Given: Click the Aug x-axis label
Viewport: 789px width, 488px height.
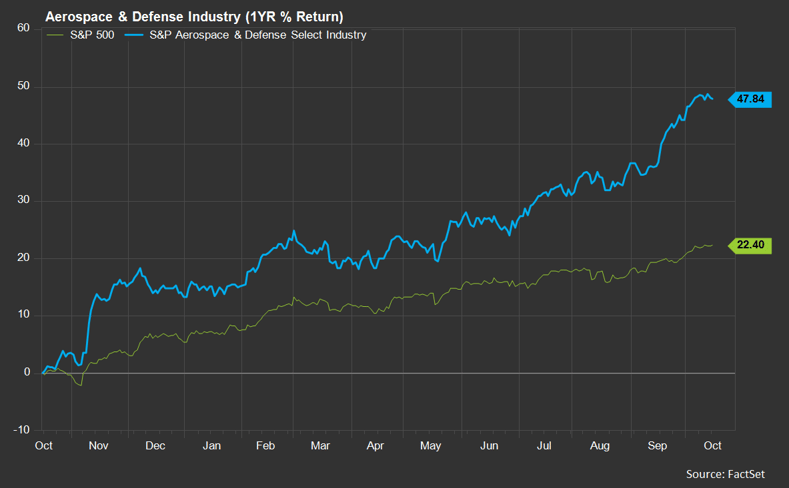Looking at the screenshot, I should 600,446.
